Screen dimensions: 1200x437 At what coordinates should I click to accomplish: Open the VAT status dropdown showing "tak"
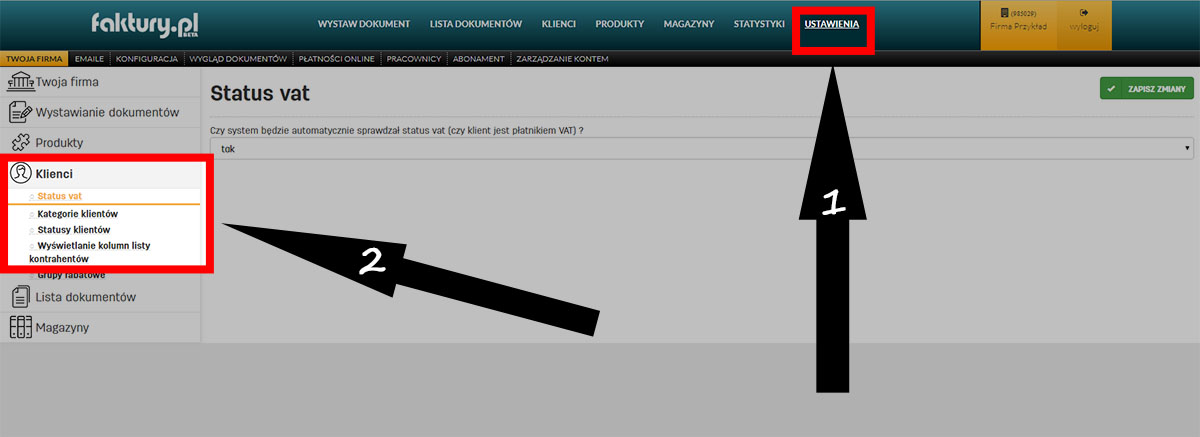pyautogui.click(x=702, y=148)
